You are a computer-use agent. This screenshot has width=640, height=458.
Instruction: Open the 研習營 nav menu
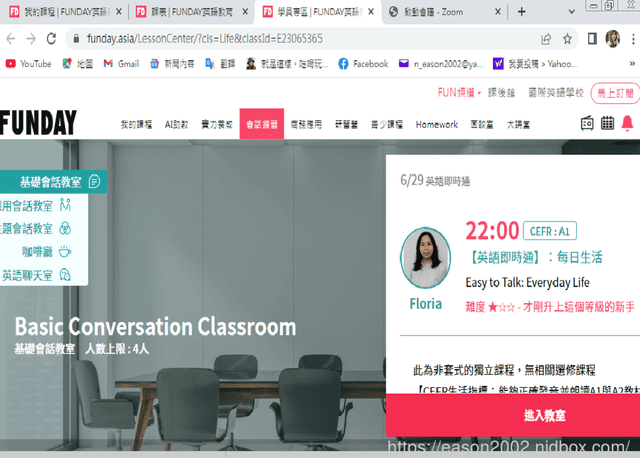tap(346, 125)
